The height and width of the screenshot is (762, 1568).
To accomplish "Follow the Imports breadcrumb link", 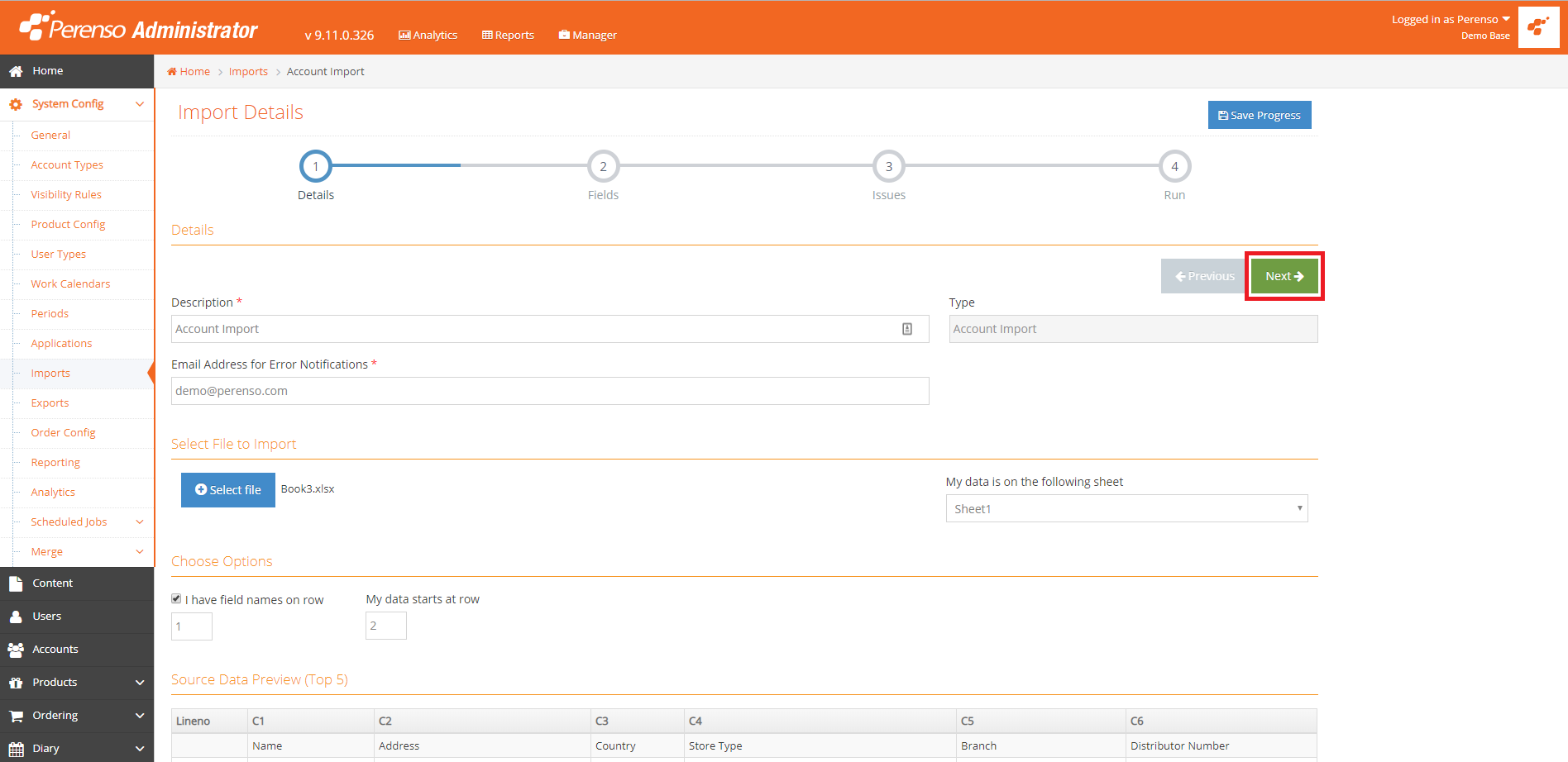I will pyautogui.click(x=248, y=72).
